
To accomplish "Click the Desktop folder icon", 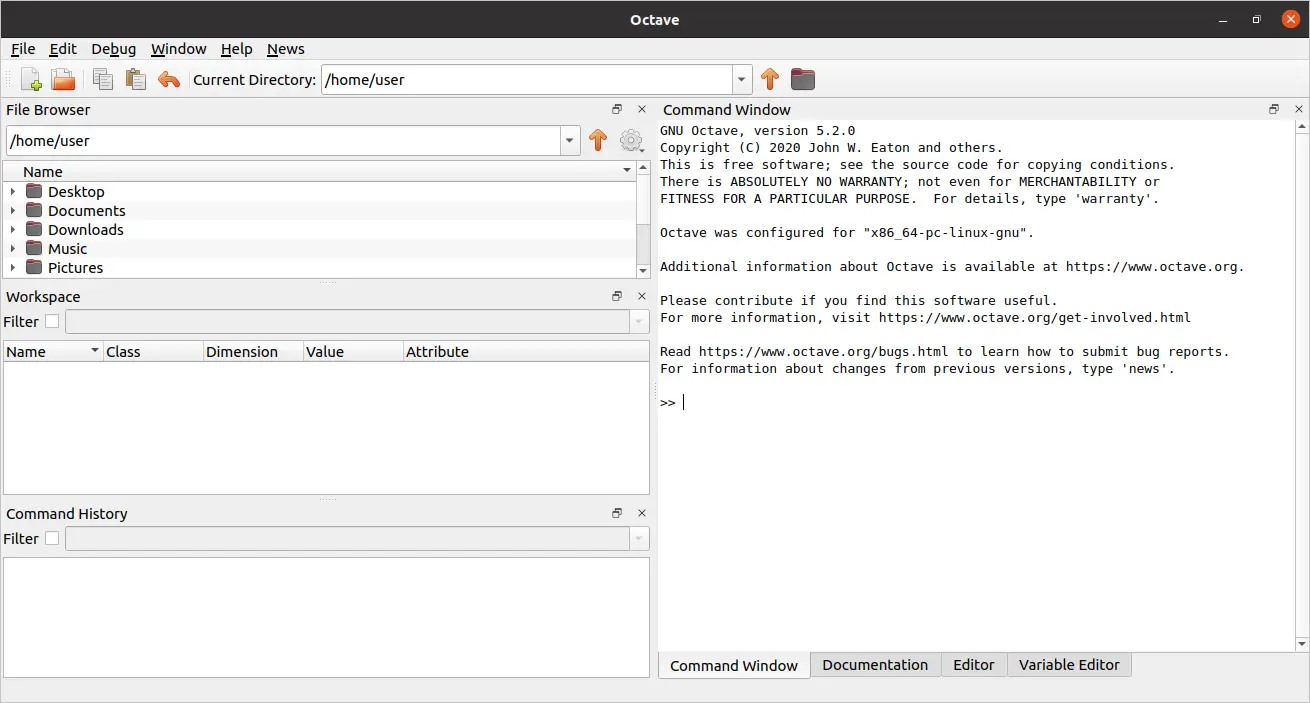I will point(34,191).
